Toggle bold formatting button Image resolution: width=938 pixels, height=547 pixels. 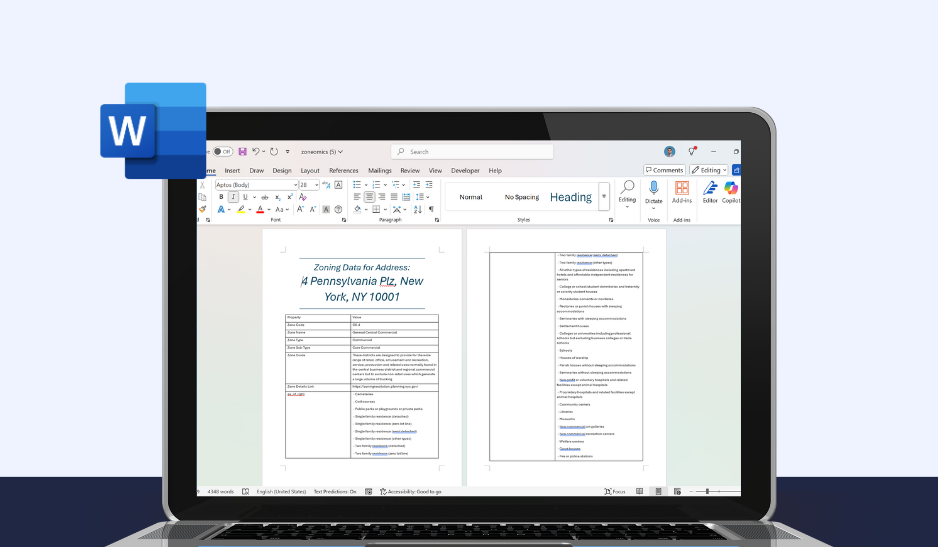[221, 197]
